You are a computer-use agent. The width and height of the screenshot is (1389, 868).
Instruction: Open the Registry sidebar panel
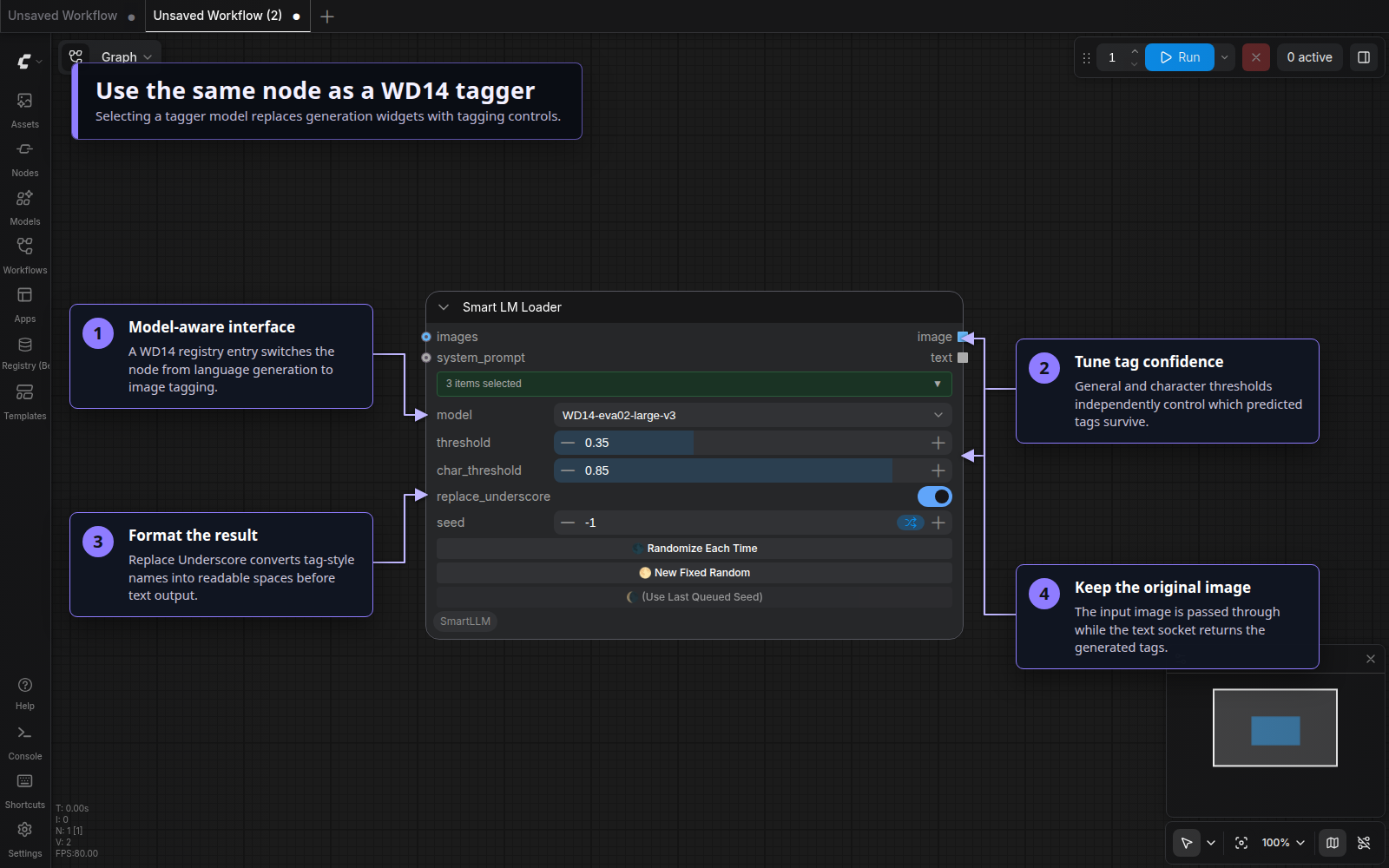(25, 354)
